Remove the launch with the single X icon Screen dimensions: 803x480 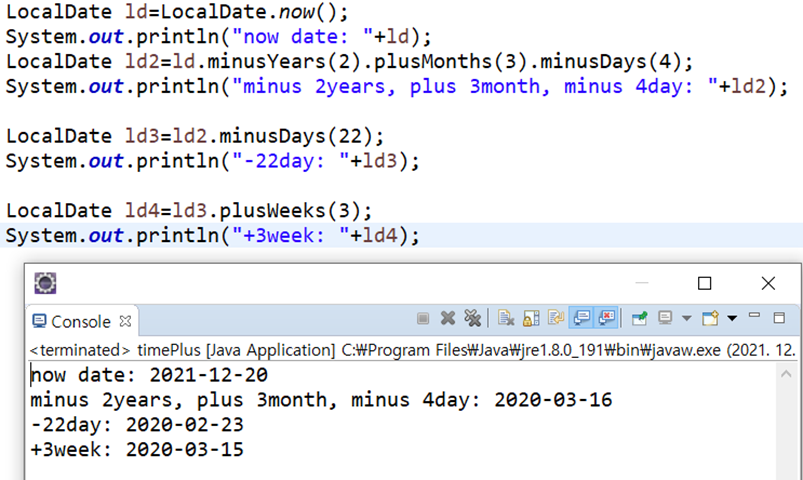click(448, 319)
